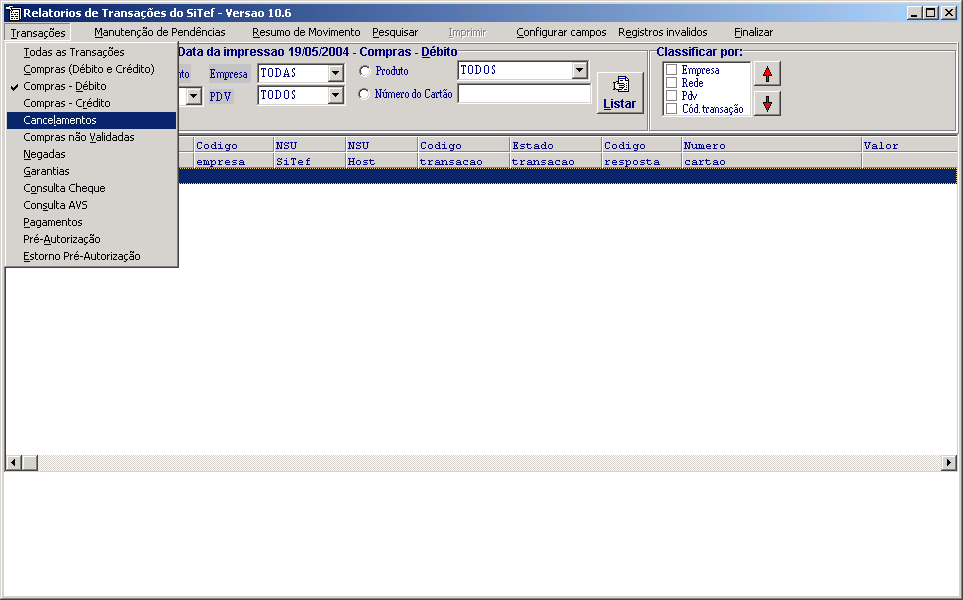Image resolution: width=963 pixels, height=600 pixels.
Task: Select the highlighted Cancelamentos entry
Action: click(x=92, y=120)
